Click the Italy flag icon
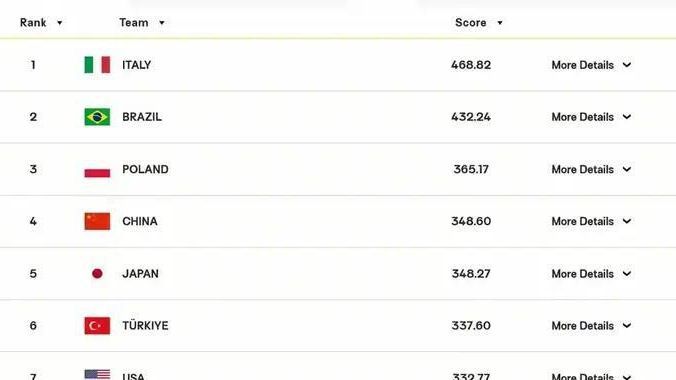Screen dimensions: 676x380 [97, 65]
